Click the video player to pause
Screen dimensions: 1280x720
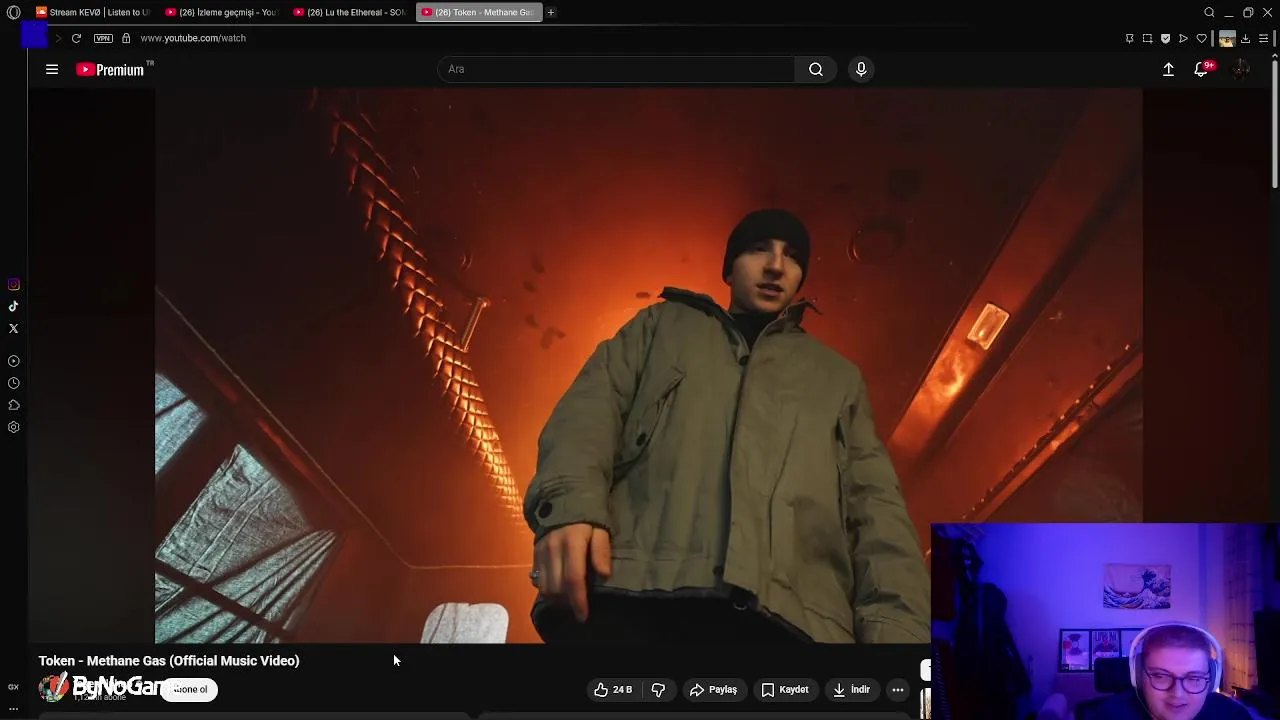point(648,365)
